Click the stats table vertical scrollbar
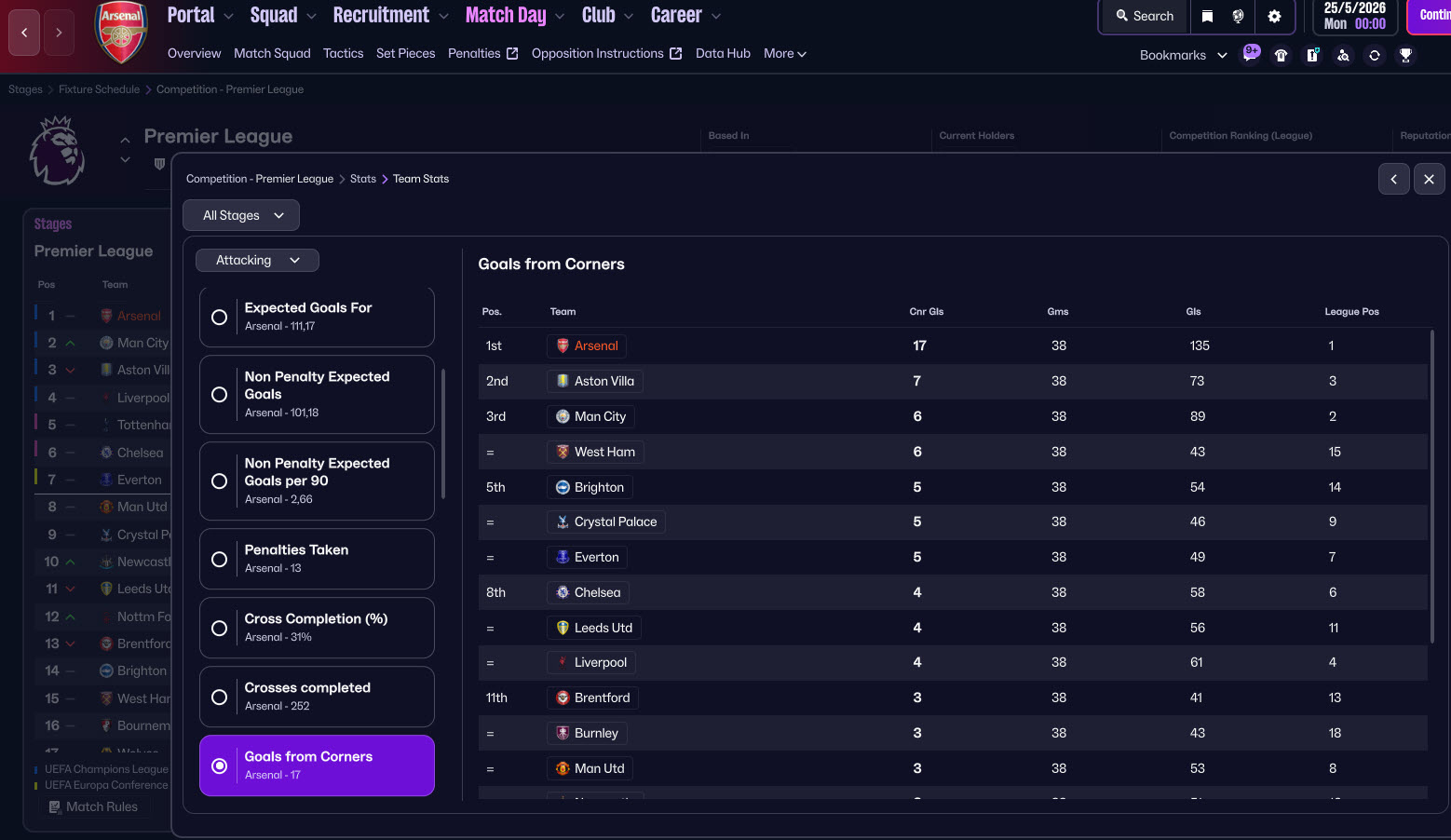1451x840 pixels. point(1432,484)
